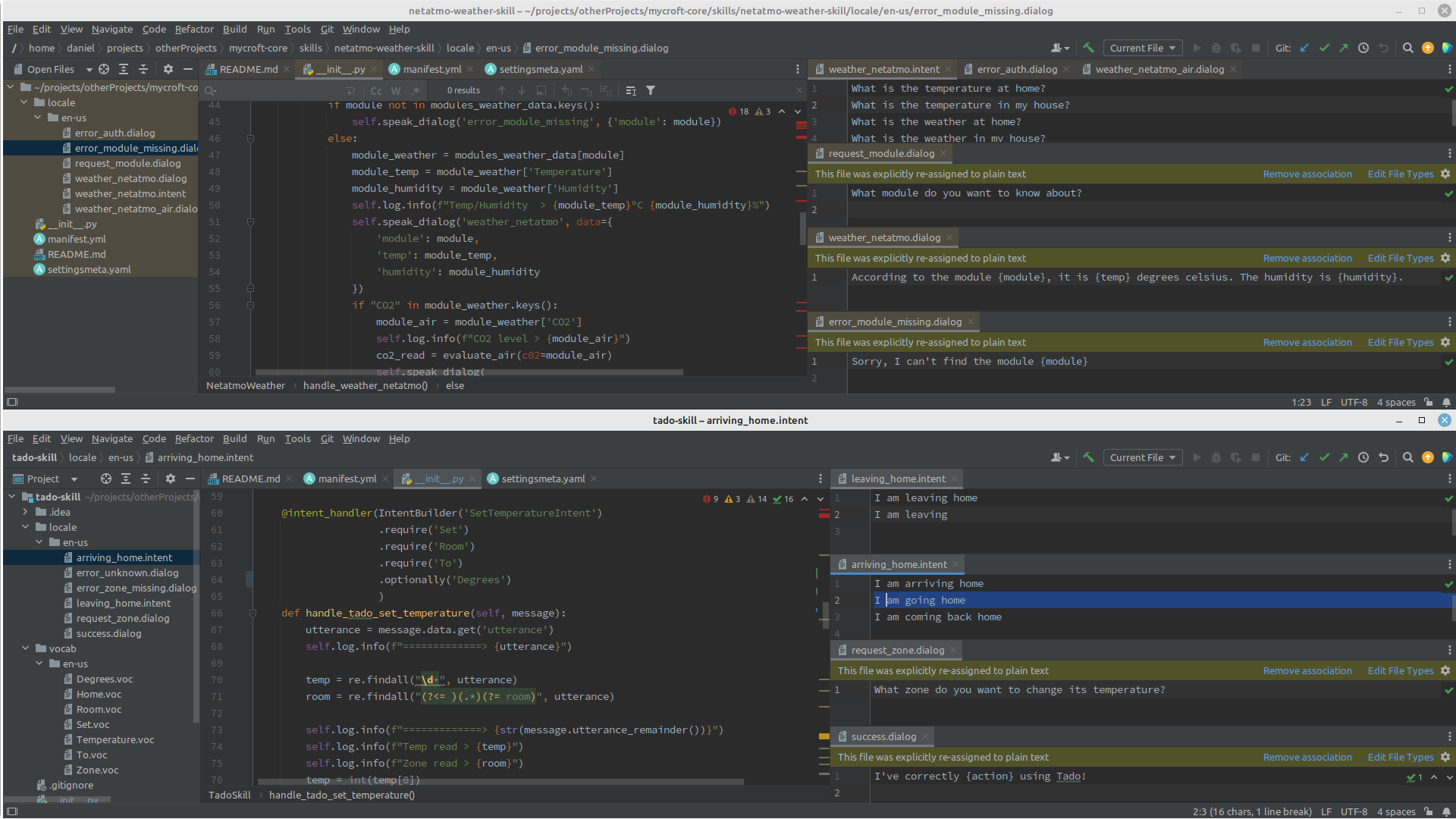Close the weather_netatmo_air.dialog tab
Image resolution: width=1456 pixels, height=819 pixels.
tap(1233, 69)
